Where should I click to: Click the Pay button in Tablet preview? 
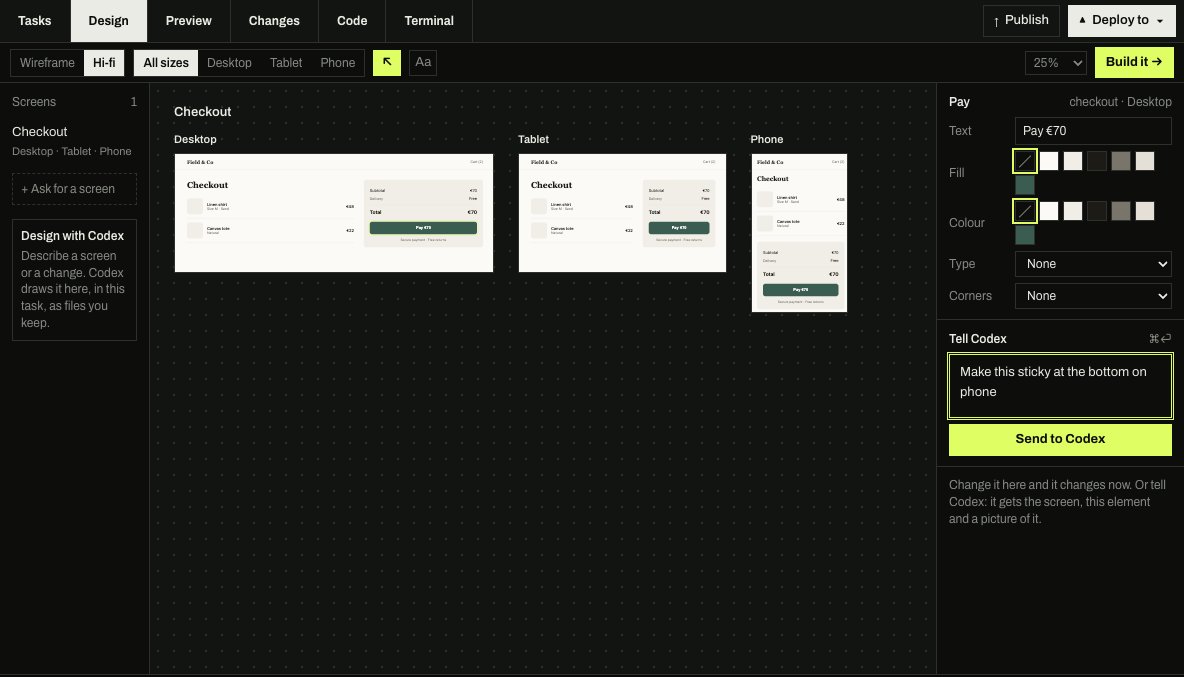point(679,228)
